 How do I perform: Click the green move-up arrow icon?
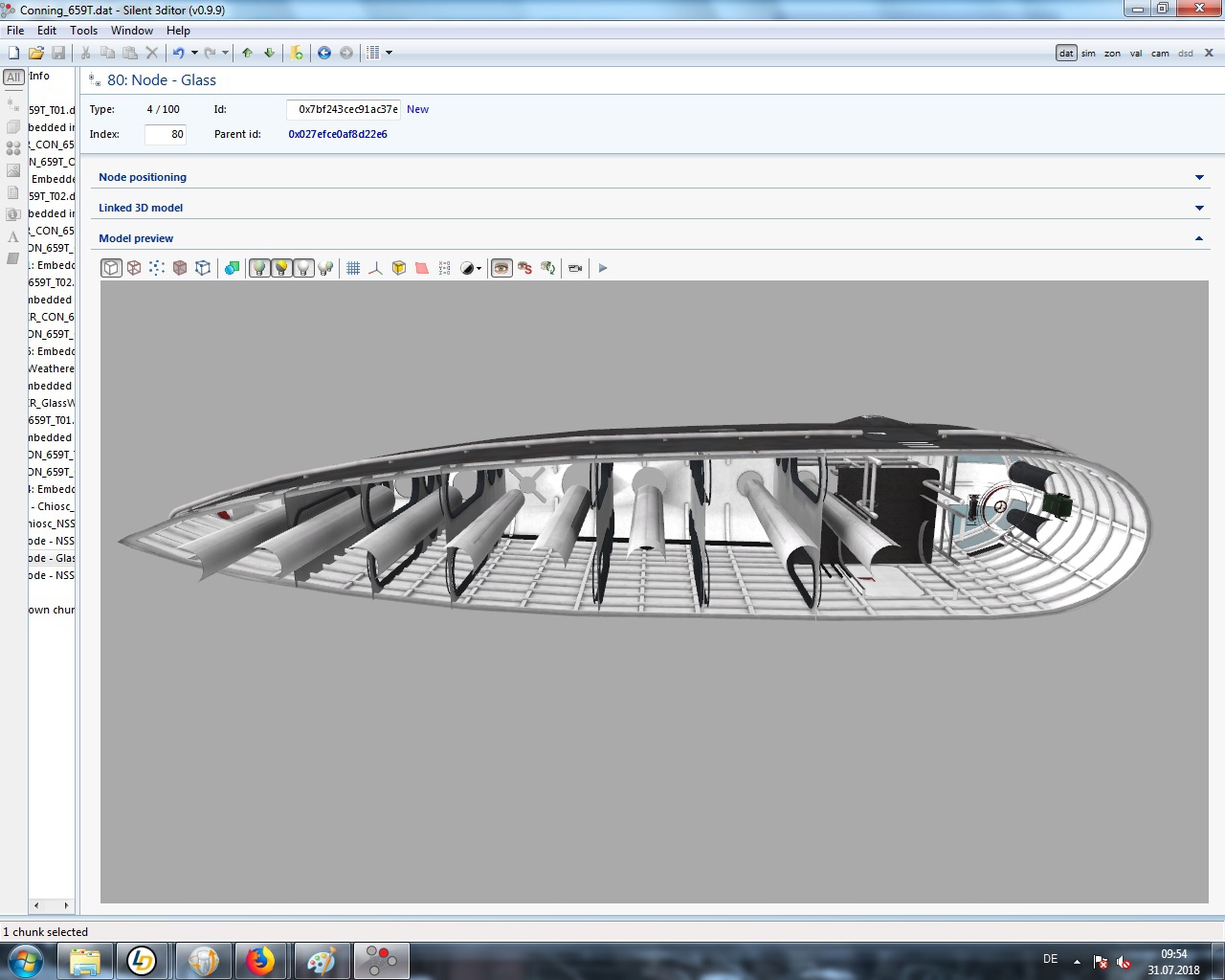point(247,53)
